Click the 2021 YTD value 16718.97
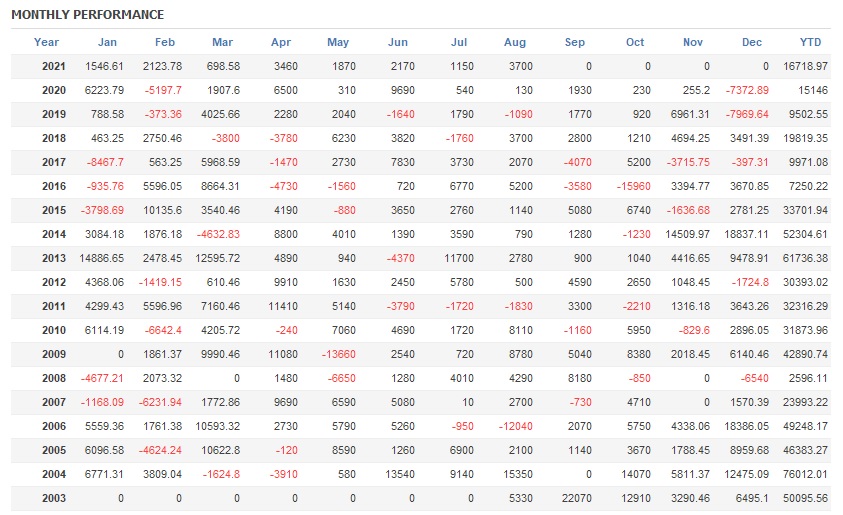The width and height of the screenshot is (843, 515). (806, 66)
